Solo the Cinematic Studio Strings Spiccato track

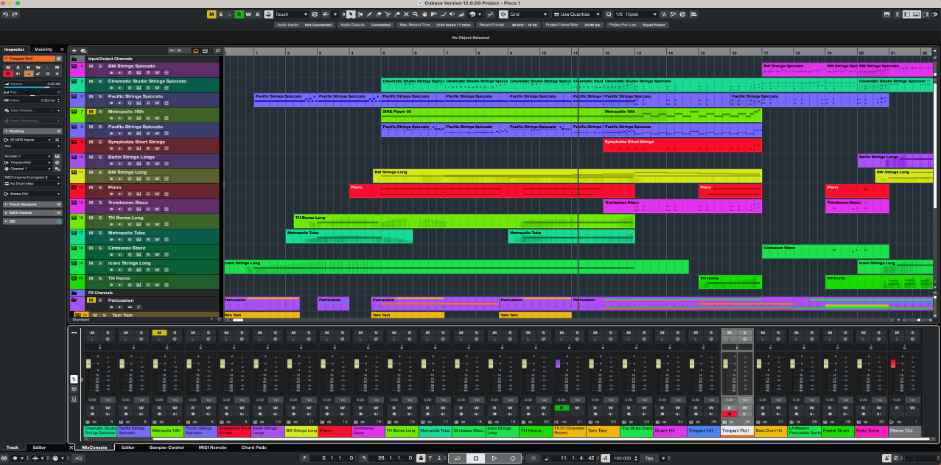(100, 81)
